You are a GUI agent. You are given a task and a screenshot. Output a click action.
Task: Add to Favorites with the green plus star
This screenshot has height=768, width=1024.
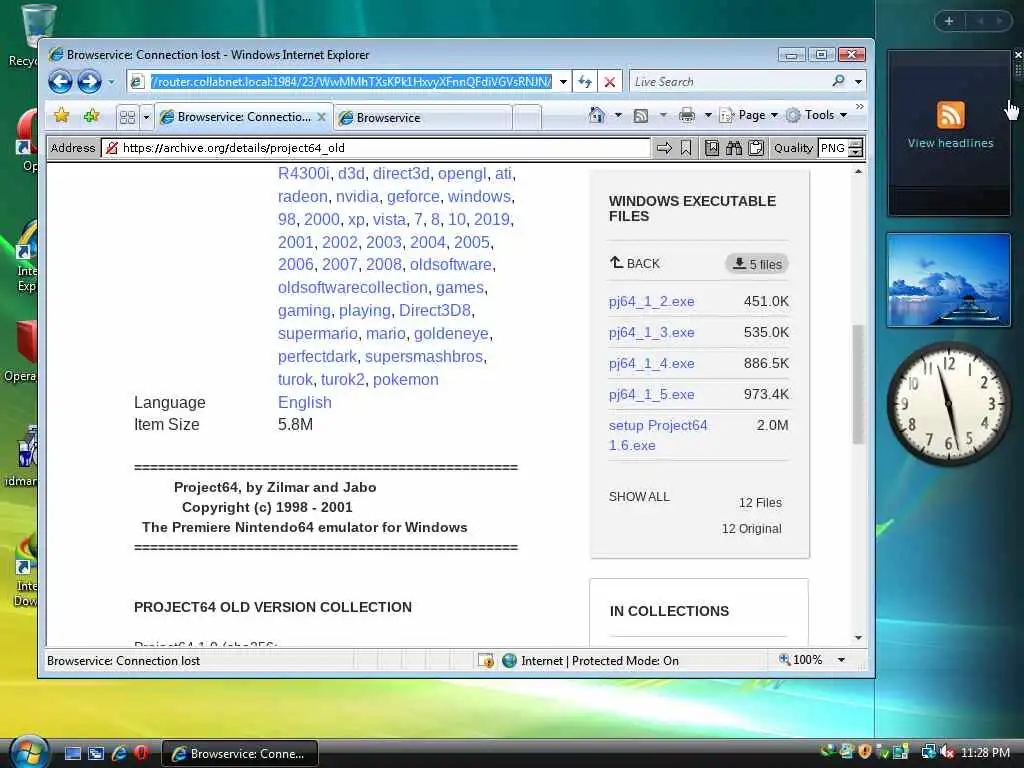pos(91,116)
